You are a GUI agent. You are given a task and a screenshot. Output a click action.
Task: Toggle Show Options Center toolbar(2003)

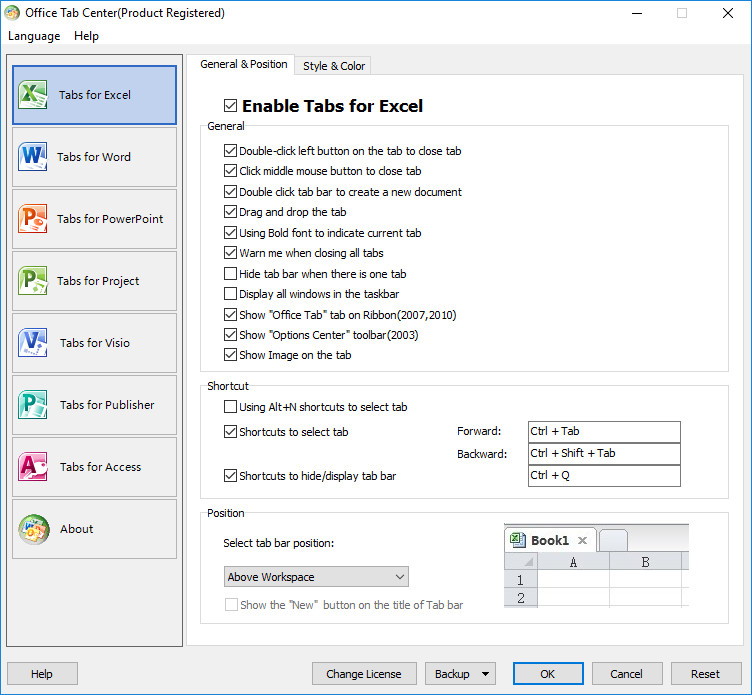coord(230,334)
